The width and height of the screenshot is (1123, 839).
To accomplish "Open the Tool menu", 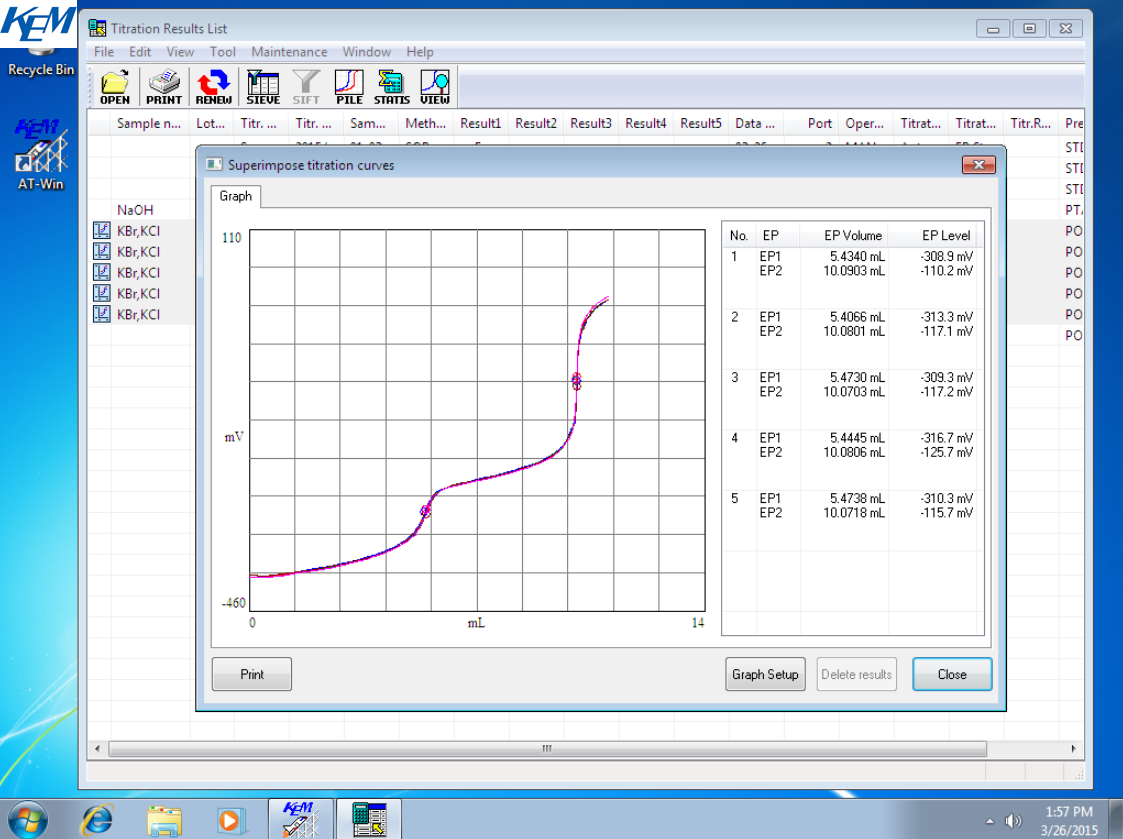I will [222, 52].
